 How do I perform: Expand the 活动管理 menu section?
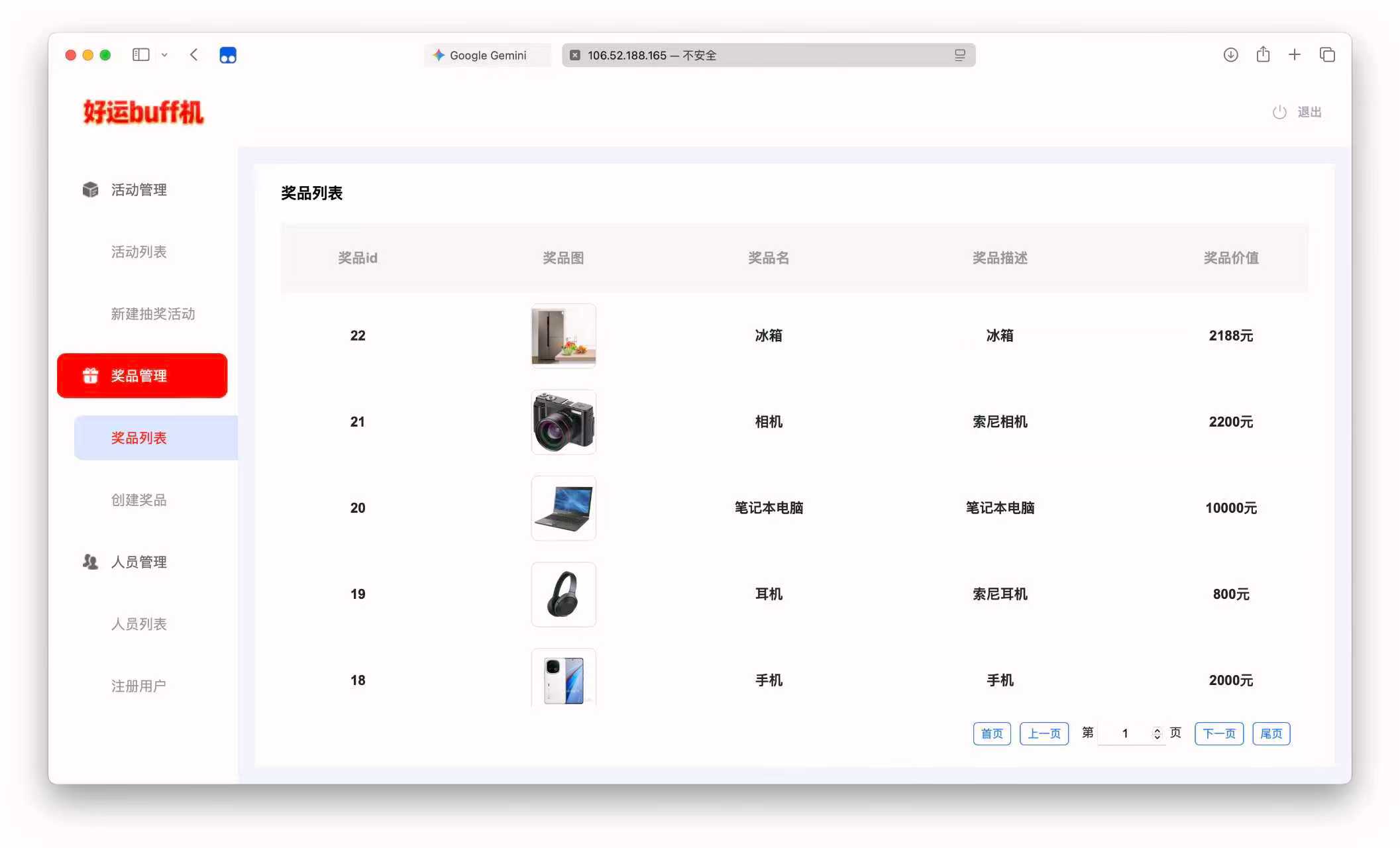(x=139, y=190)
